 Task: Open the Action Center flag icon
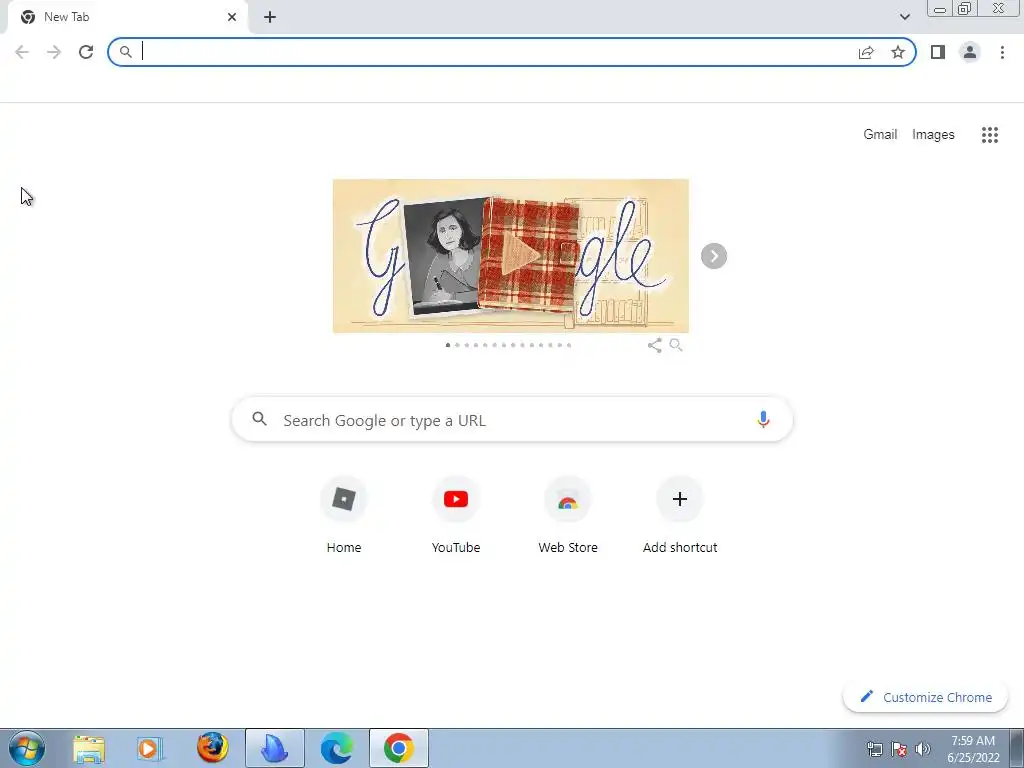899,749
